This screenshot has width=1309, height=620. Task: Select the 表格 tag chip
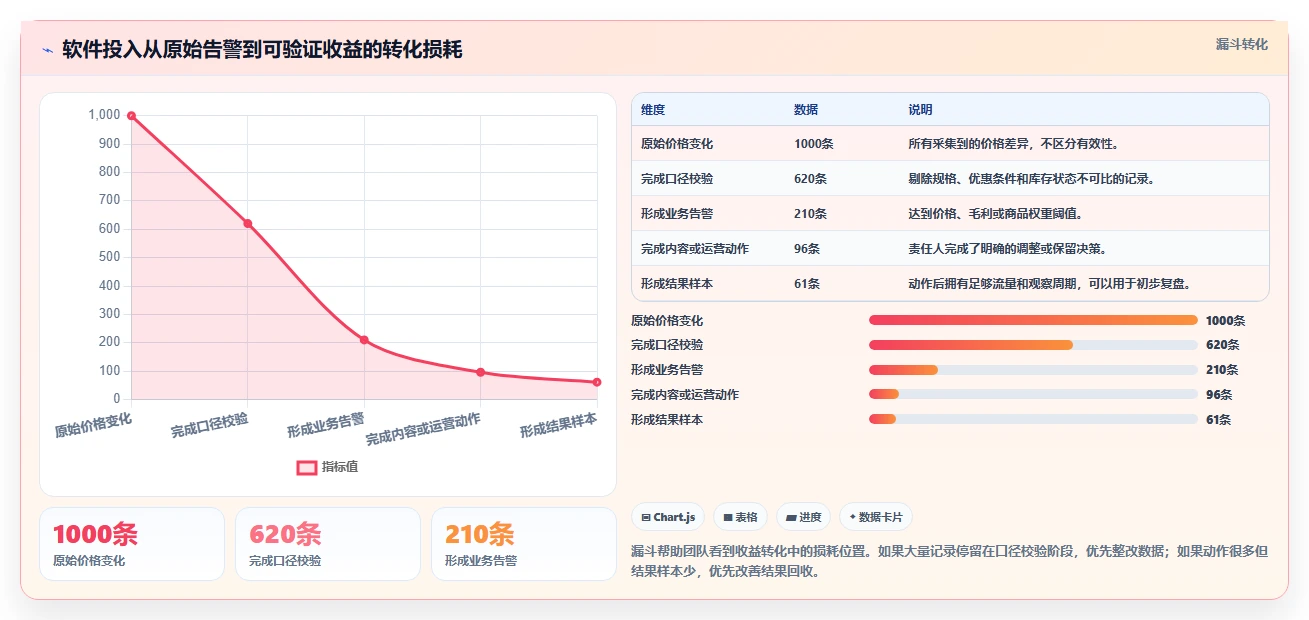click(740, 517)
